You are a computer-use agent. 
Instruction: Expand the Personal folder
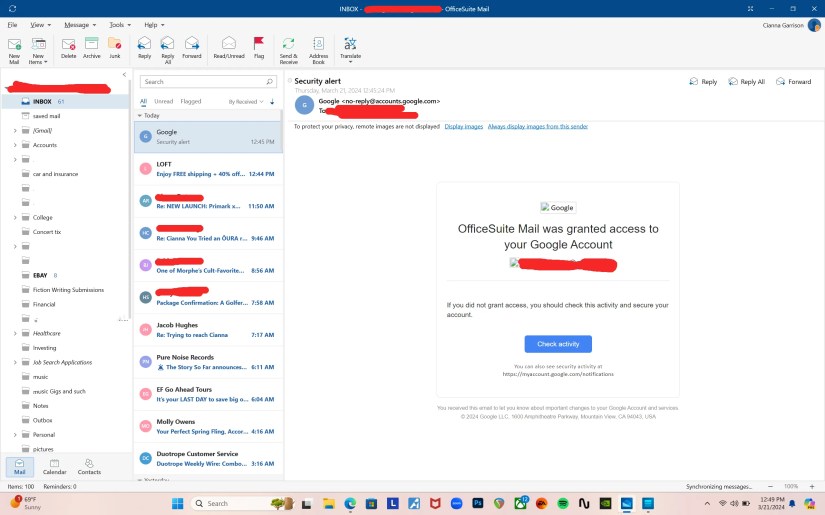click(x=15, y=435)
